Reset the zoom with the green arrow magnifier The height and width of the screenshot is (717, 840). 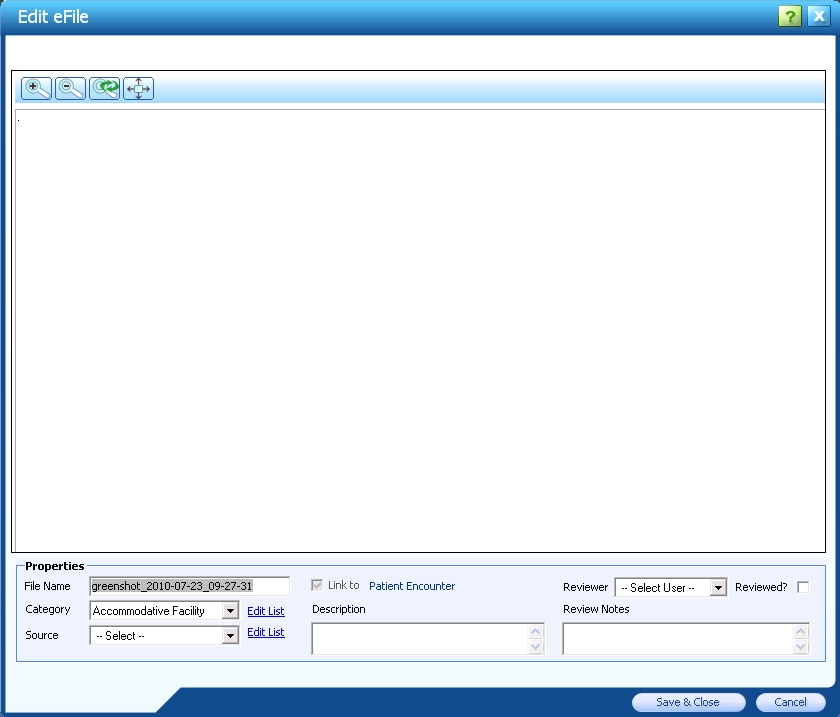pos(104,88)
